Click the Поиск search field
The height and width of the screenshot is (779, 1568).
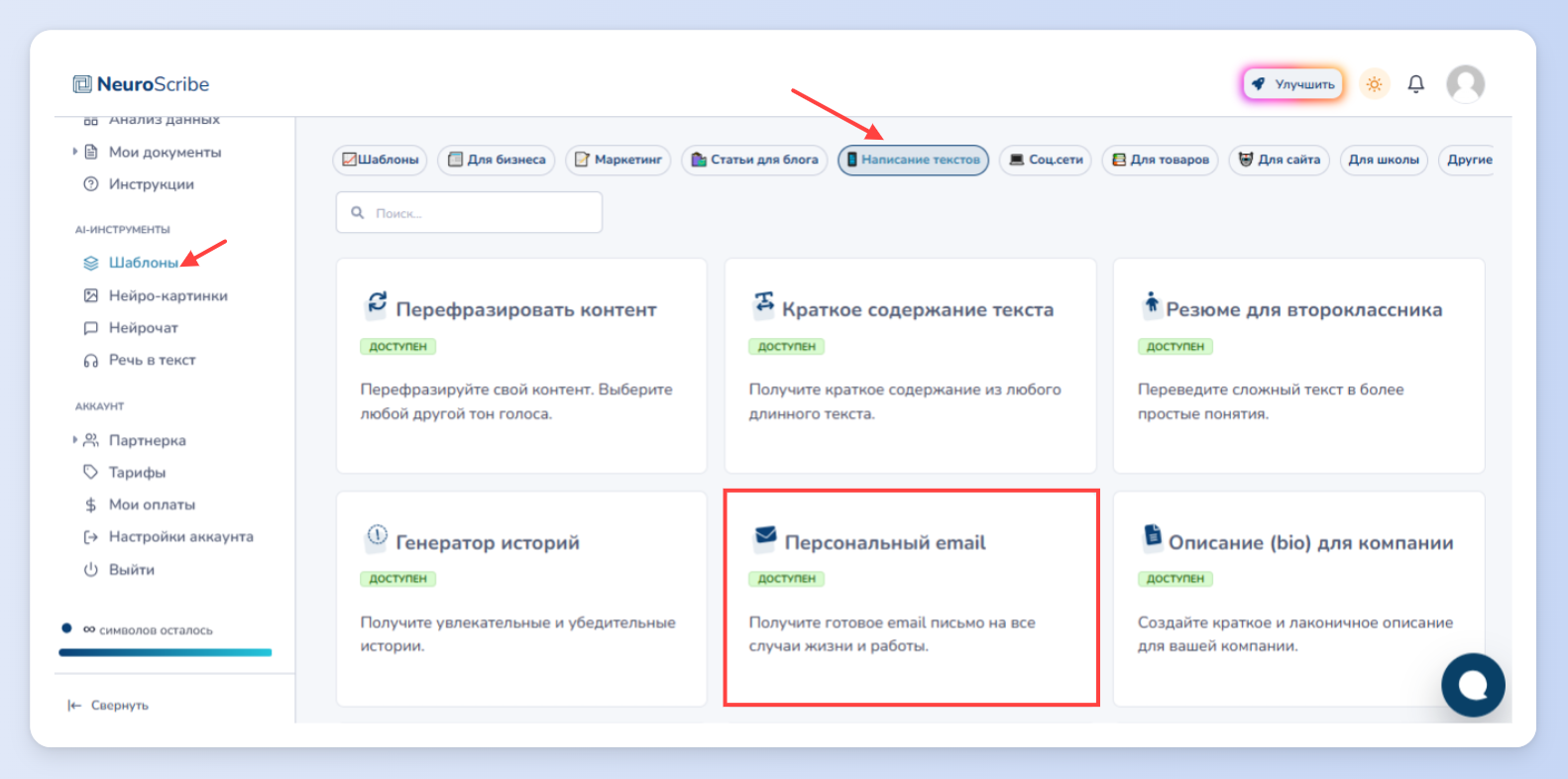(x=469, y=213)
